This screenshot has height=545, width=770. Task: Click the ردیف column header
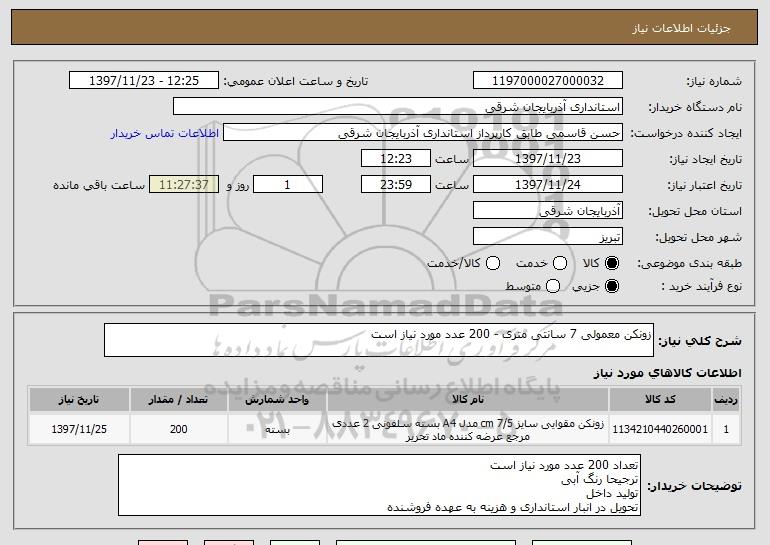pos(726,400)
